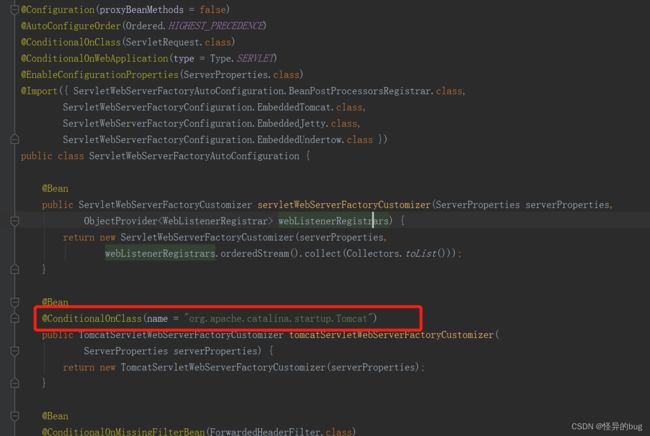Click EmbeddedUndertow in the import list

pyautogui.click(x=300, y=140)
